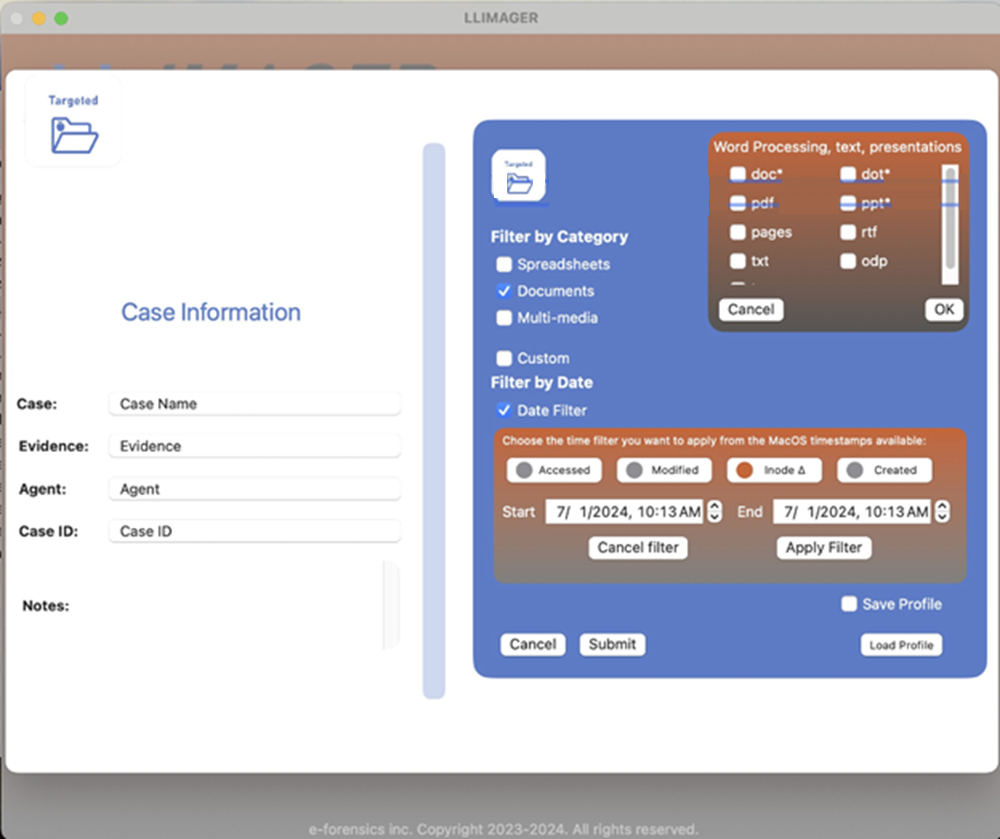The image size is (1000, 839).
Task: Click the End date stepper arrows
Action: coord(941,512)
